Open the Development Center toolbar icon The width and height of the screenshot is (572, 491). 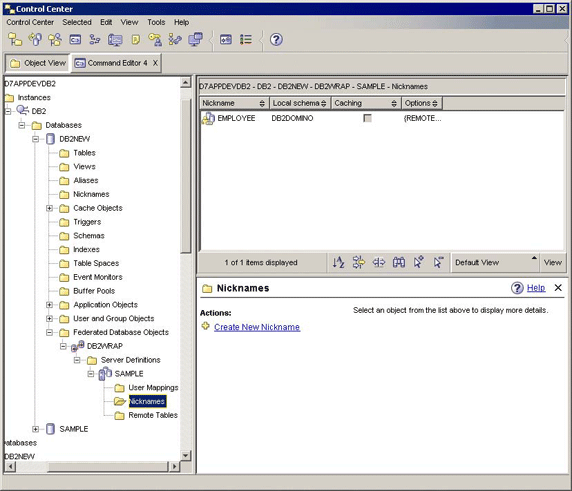coord(175,39)
